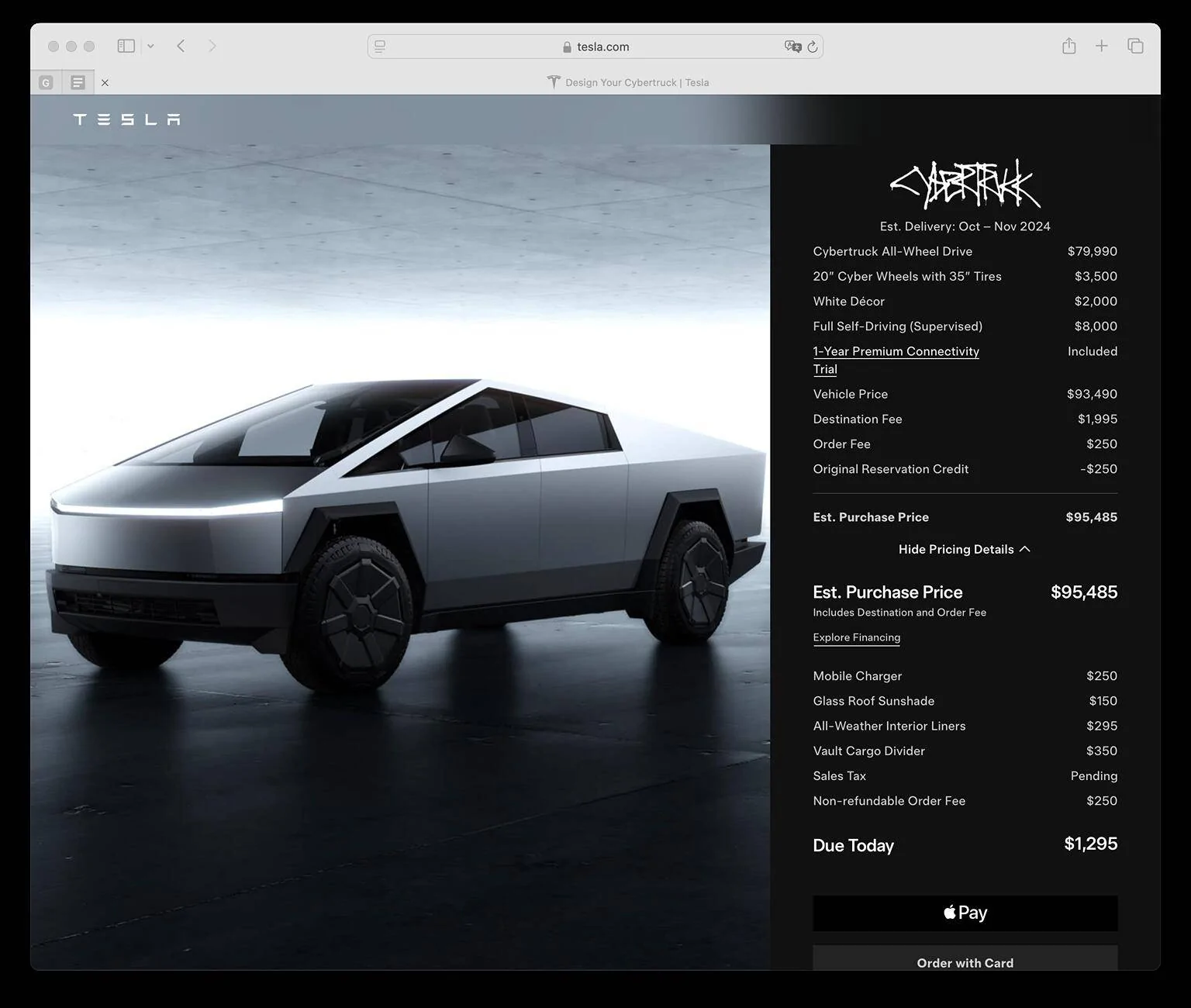Click Glass Roof Sunshade line item
The width and height of the screenshot is (1191, 1008).
tap(873, 701)
